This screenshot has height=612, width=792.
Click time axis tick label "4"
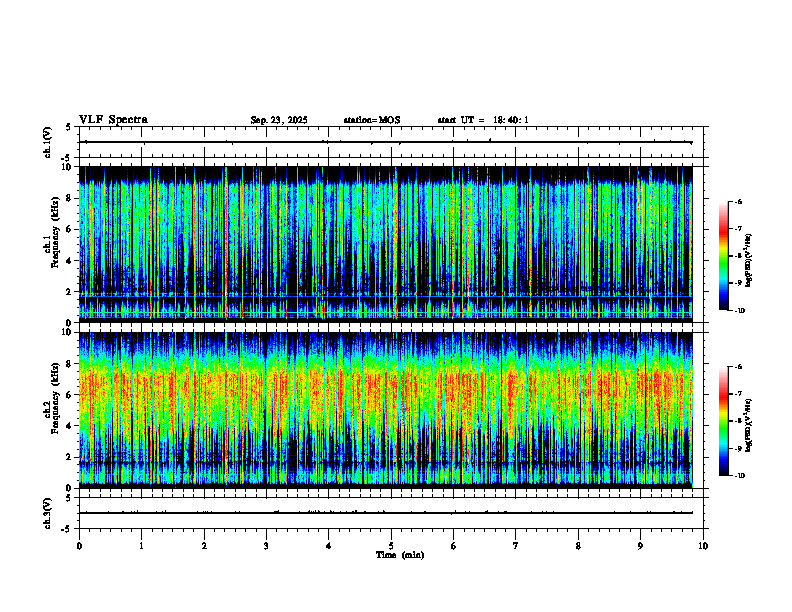pos(329,546)
